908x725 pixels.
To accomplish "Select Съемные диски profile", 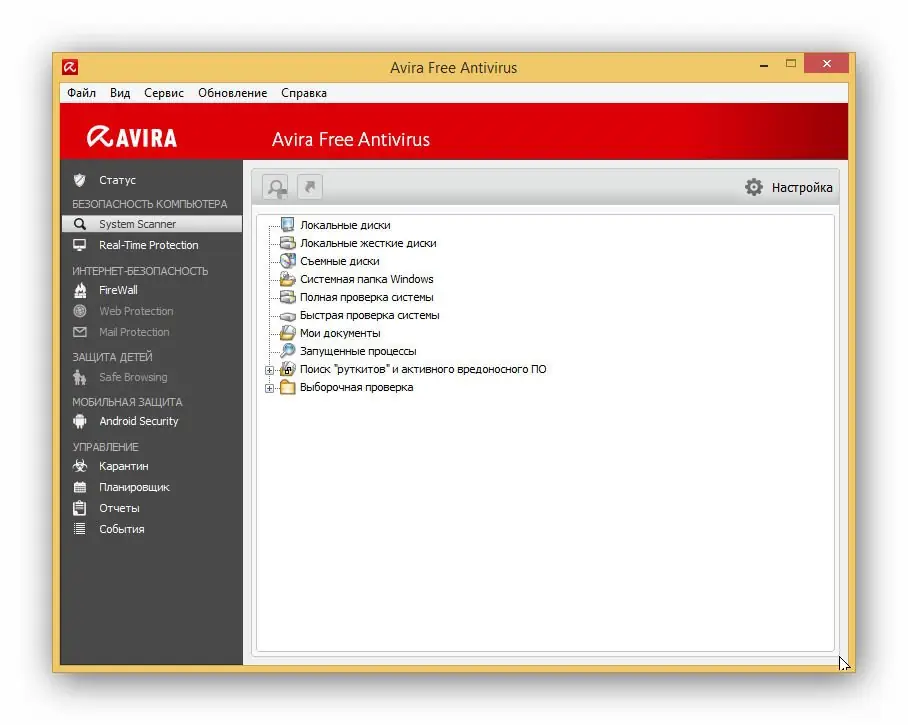I will point(340,261).
